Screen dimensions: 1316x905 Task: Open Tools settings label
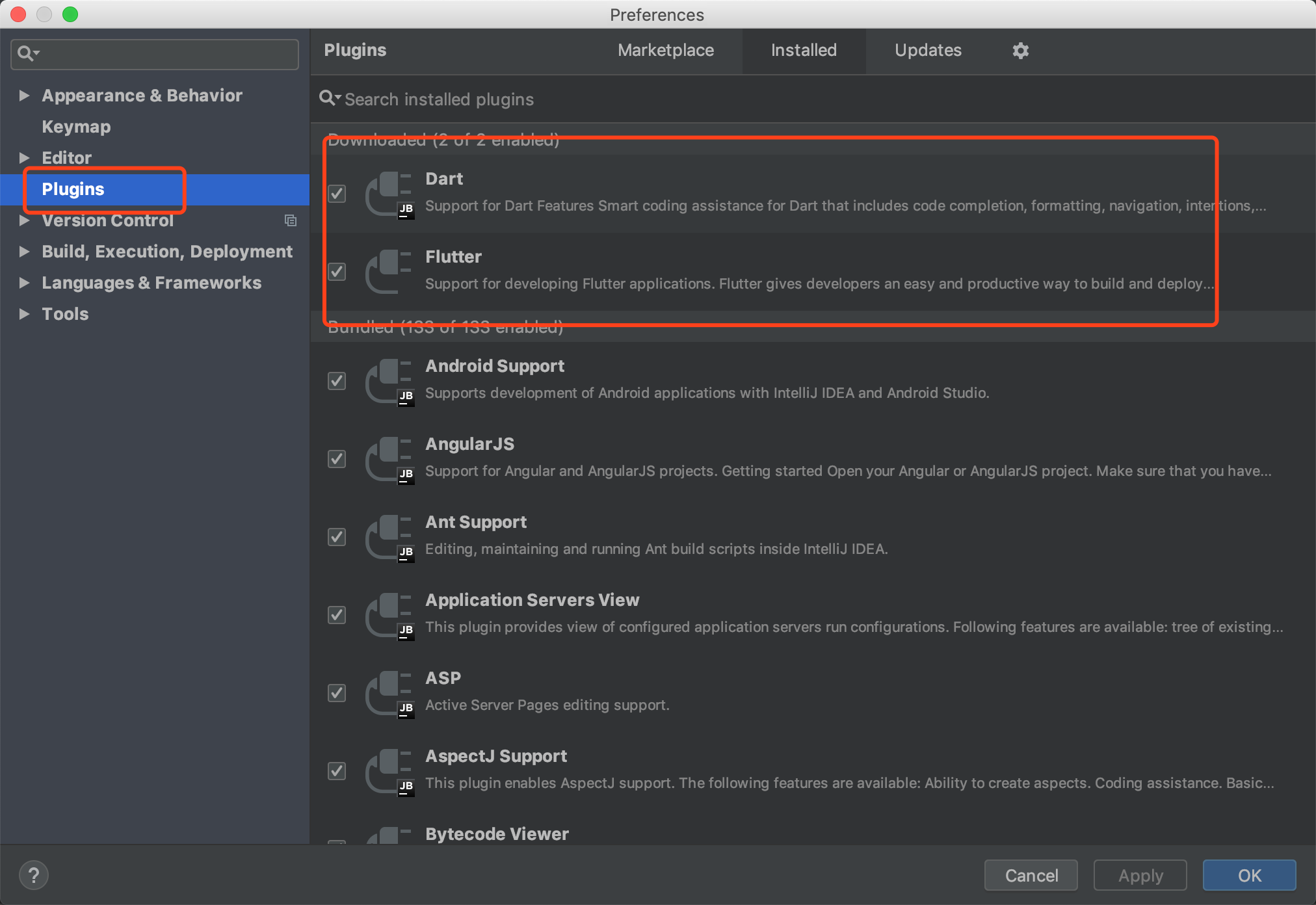pyautogui.click(x=65, y=314)
